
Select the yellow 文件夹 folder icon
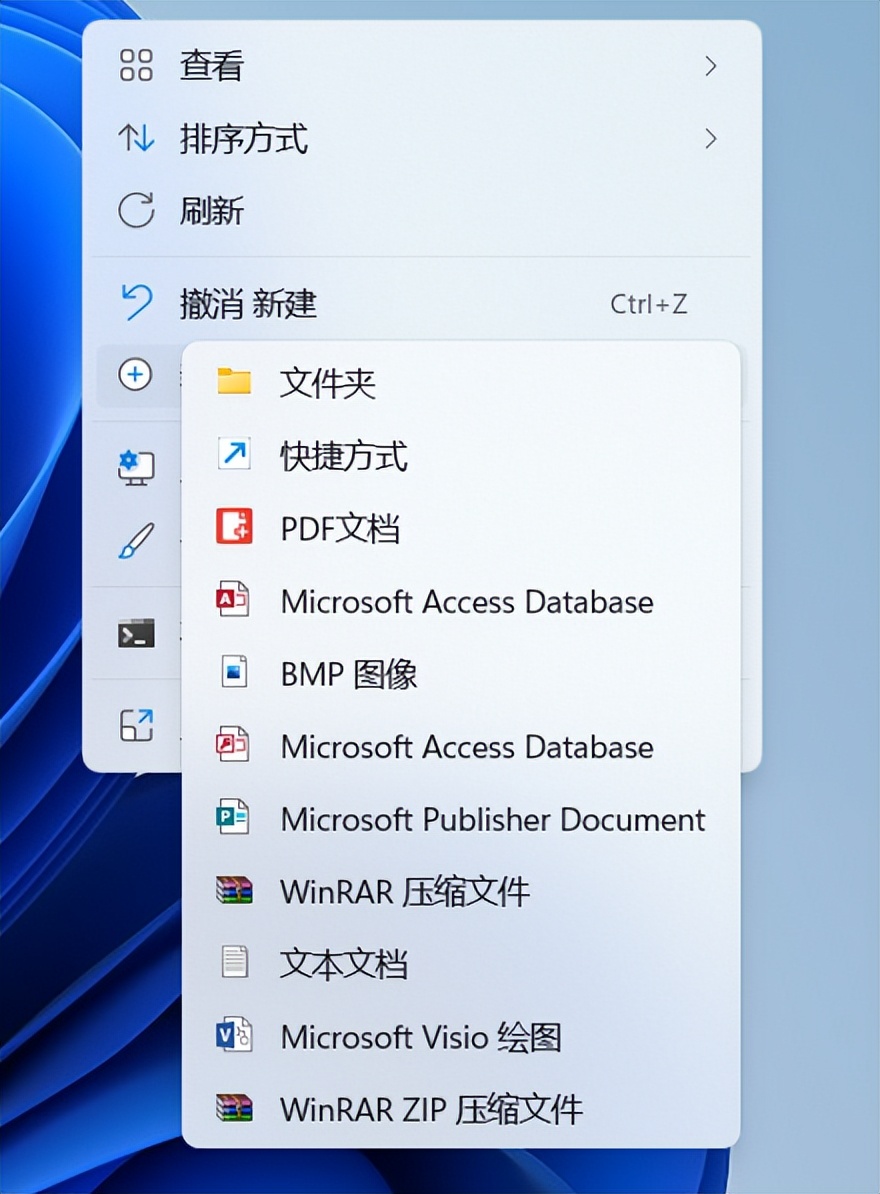[x=232, y=383]
